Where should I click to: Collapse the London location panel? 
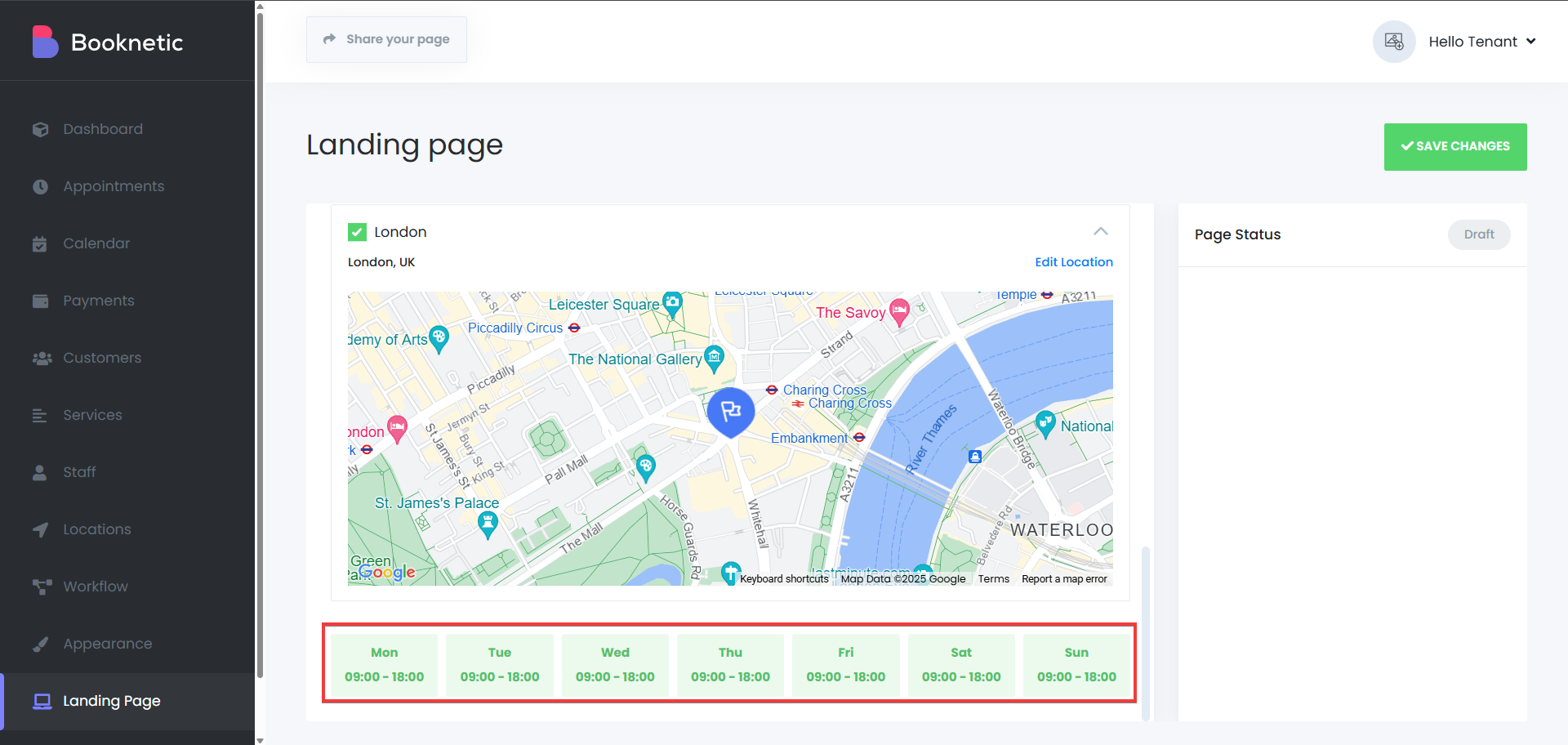pyautogui.click(x=1101, y=231)
